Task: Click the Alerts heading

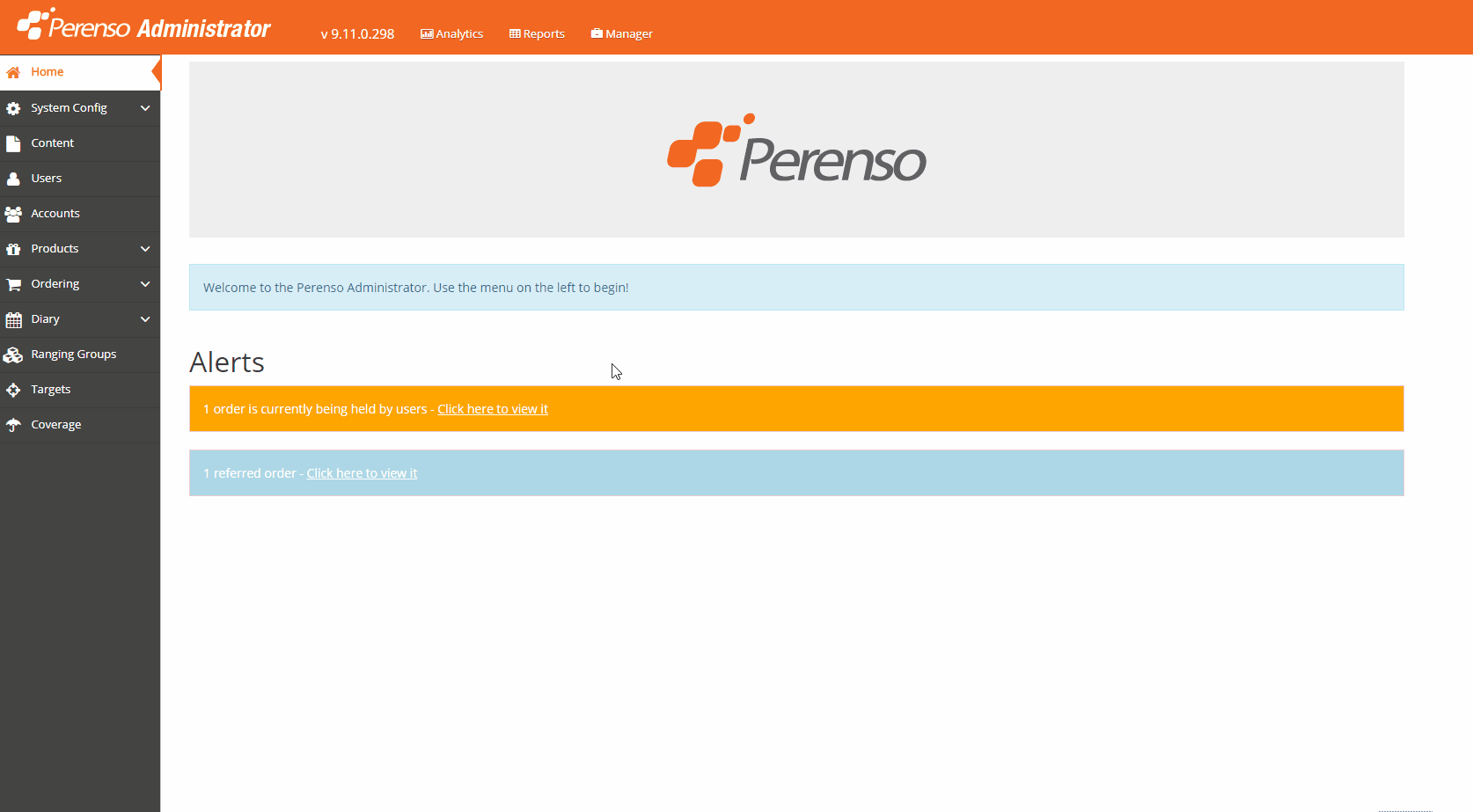Action: pos(227,362)
